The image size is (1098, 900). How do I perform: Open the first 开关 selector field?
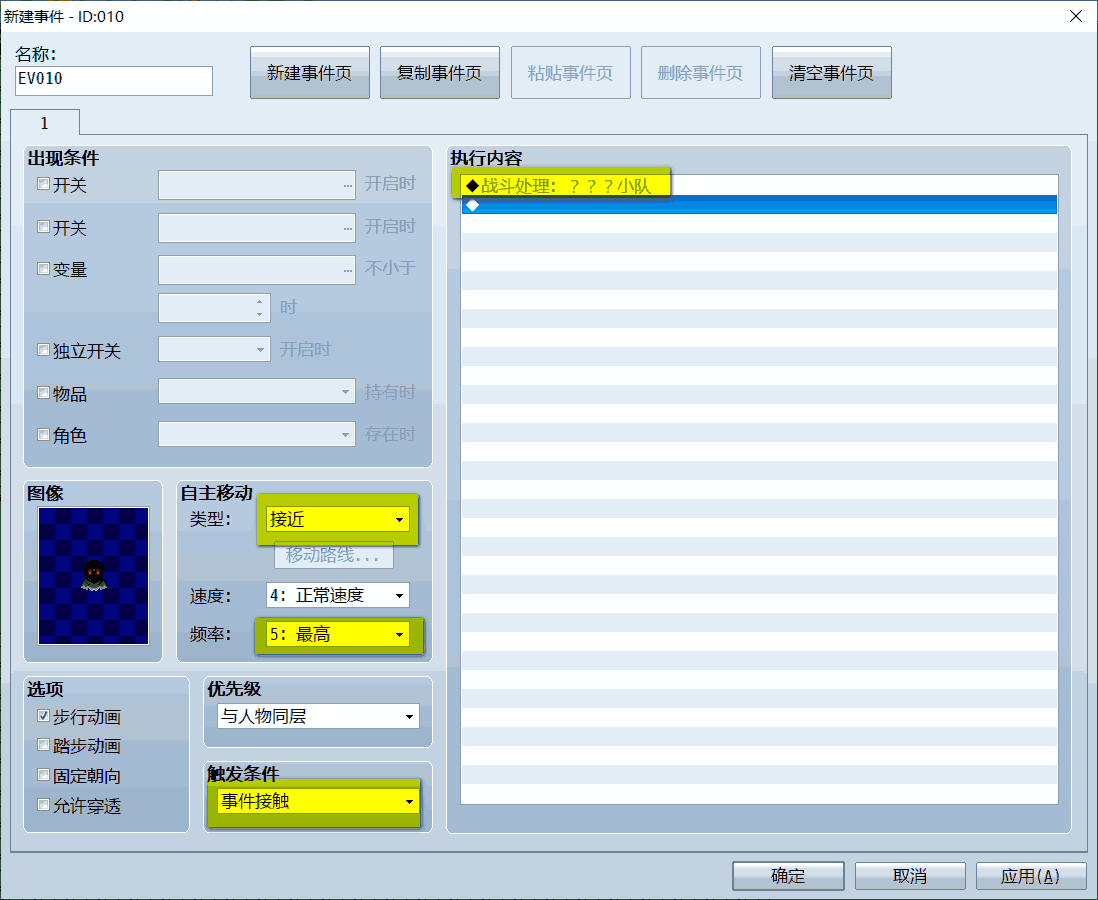tap(256, 185)
